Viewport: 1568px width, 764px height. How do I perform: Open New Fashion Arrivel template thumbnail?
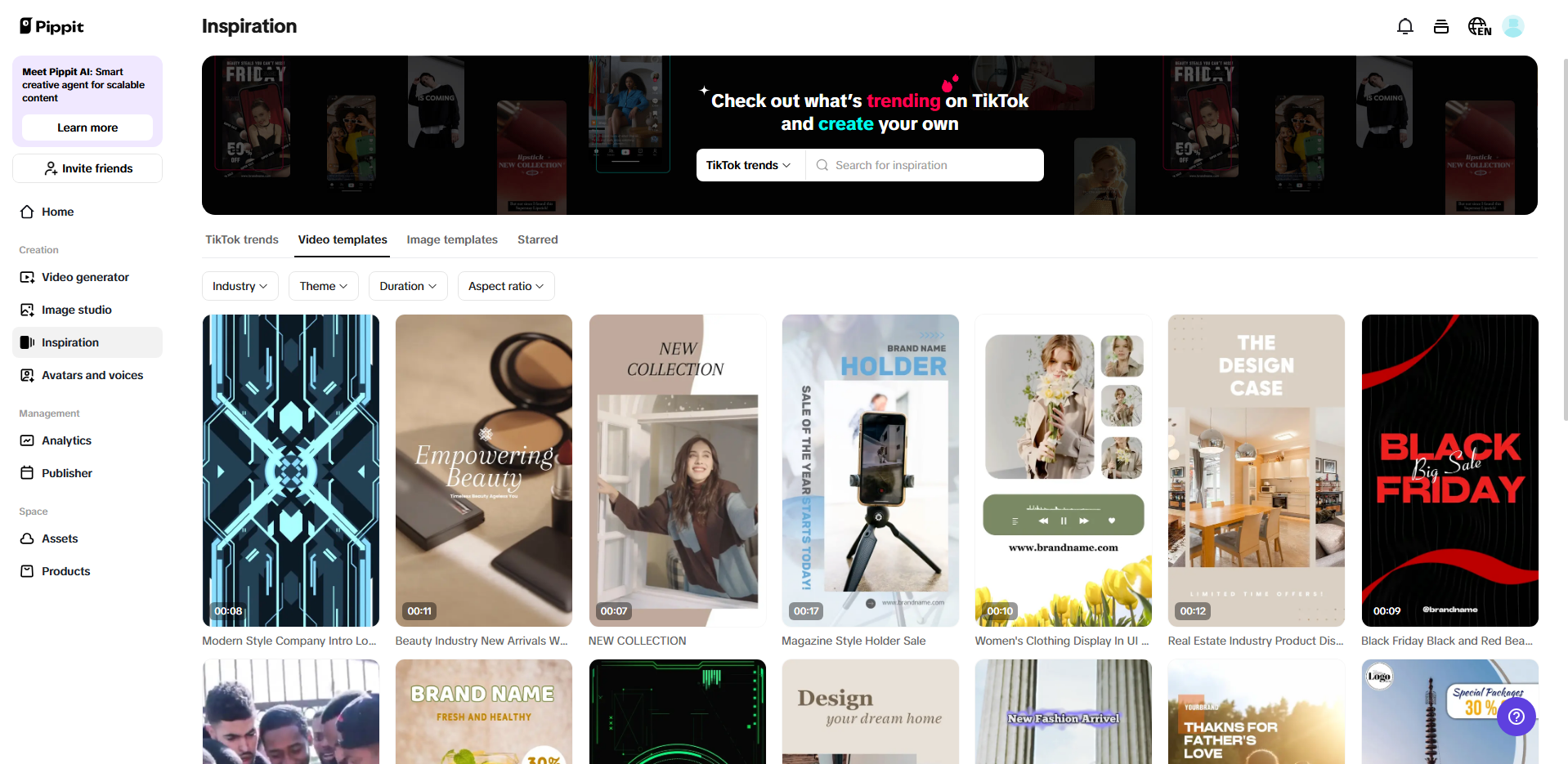pyautogui.click(x=1064, y=712)
